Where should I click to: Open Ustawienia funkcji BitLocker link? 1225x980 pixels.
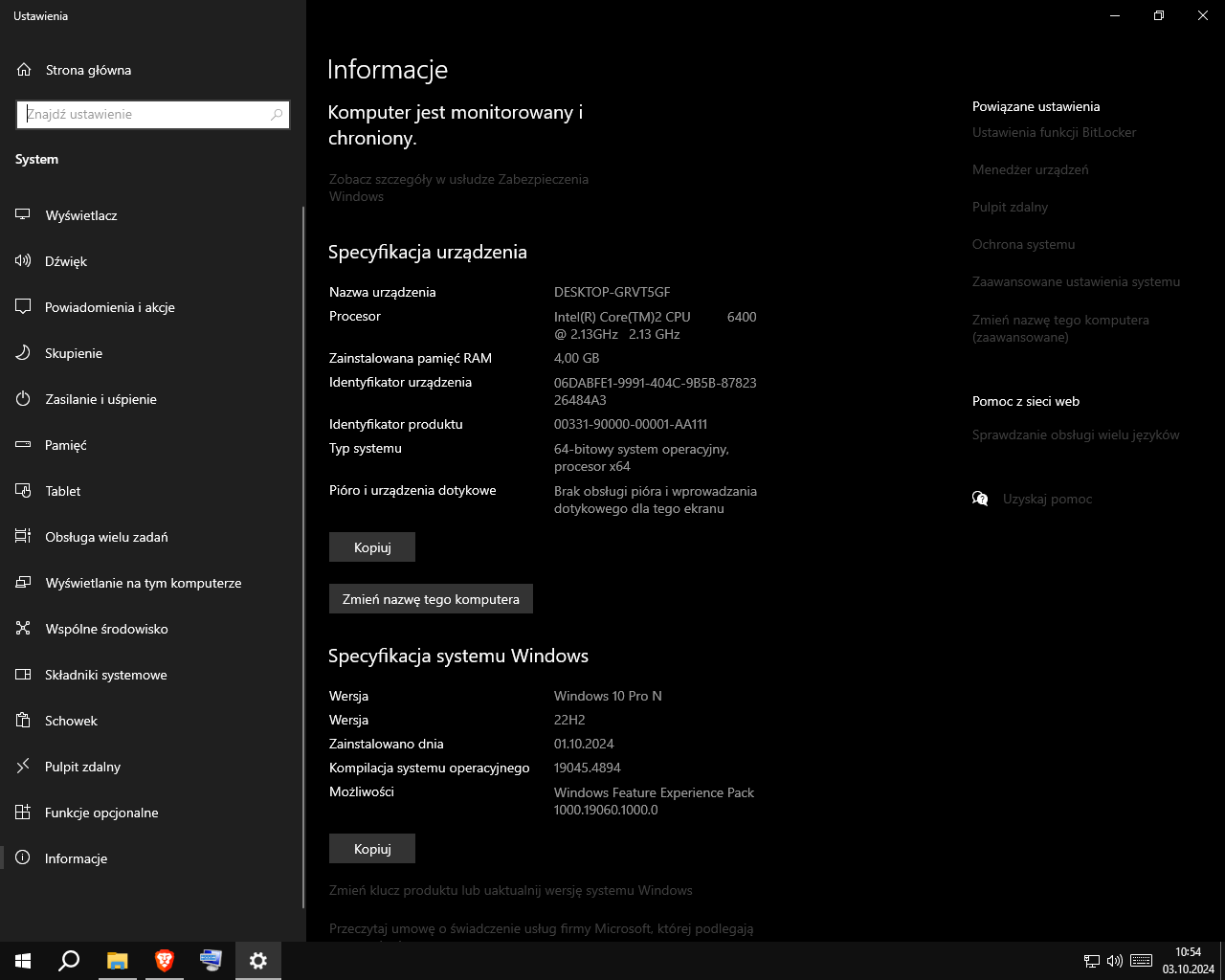tap(1054, 132)
